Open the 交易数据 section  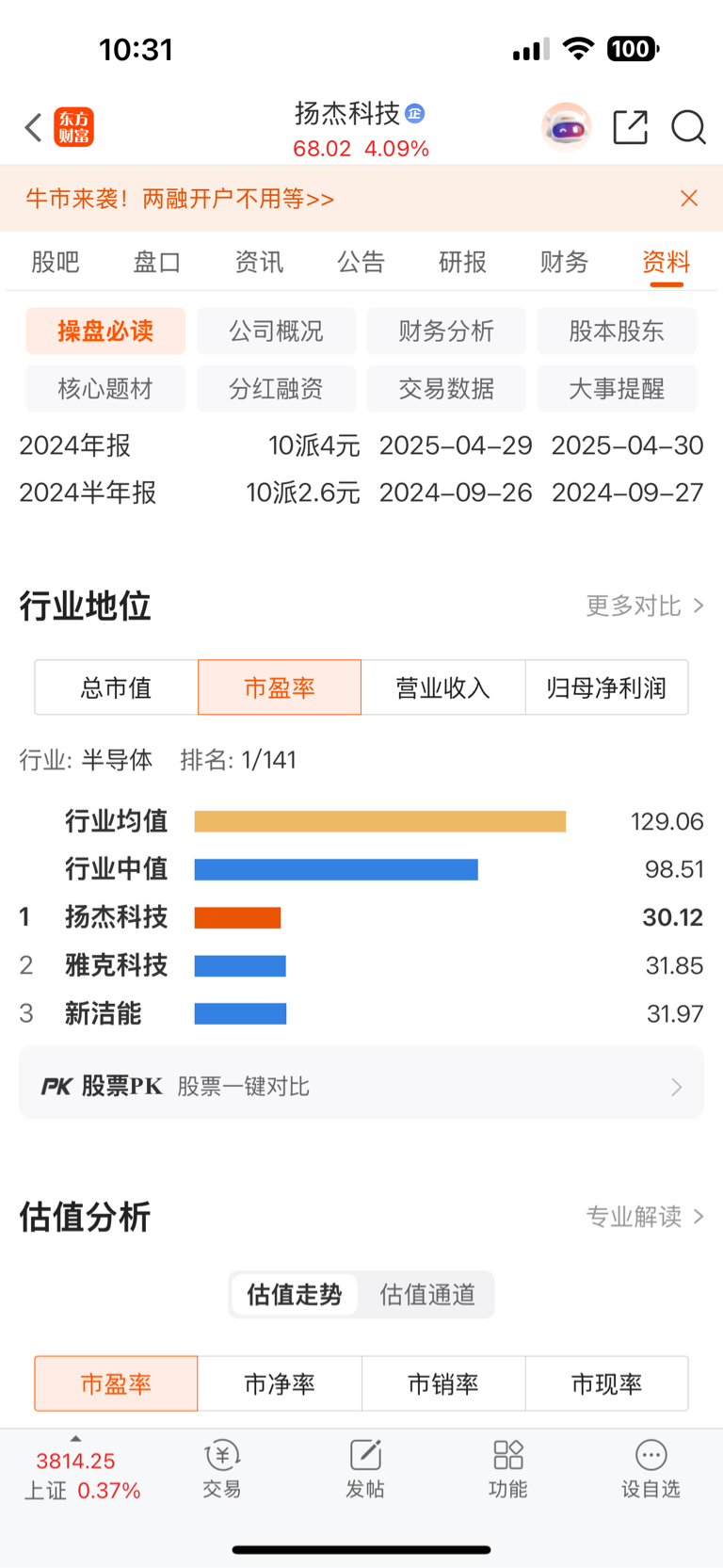(x=446, y=389)
